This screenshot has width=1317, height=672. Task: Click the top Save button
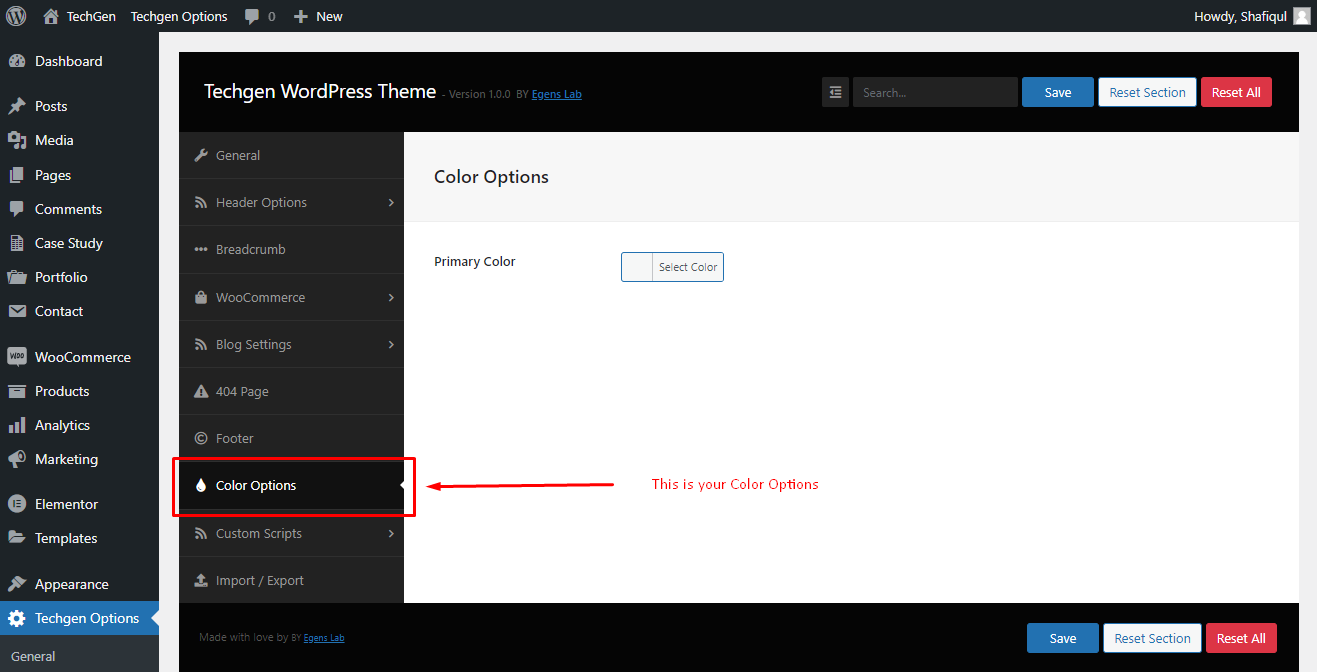tap(1058, 92)
